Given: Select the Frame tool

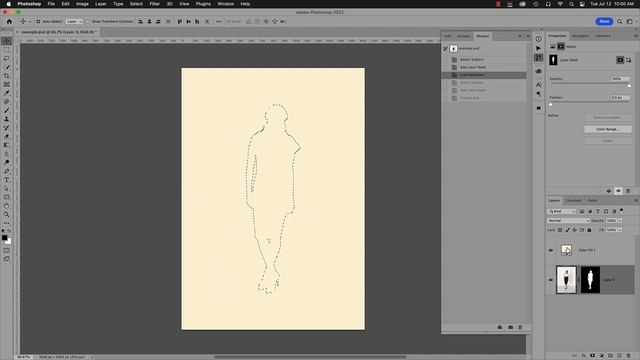Looking at the screenshot, I should point(7,84).
